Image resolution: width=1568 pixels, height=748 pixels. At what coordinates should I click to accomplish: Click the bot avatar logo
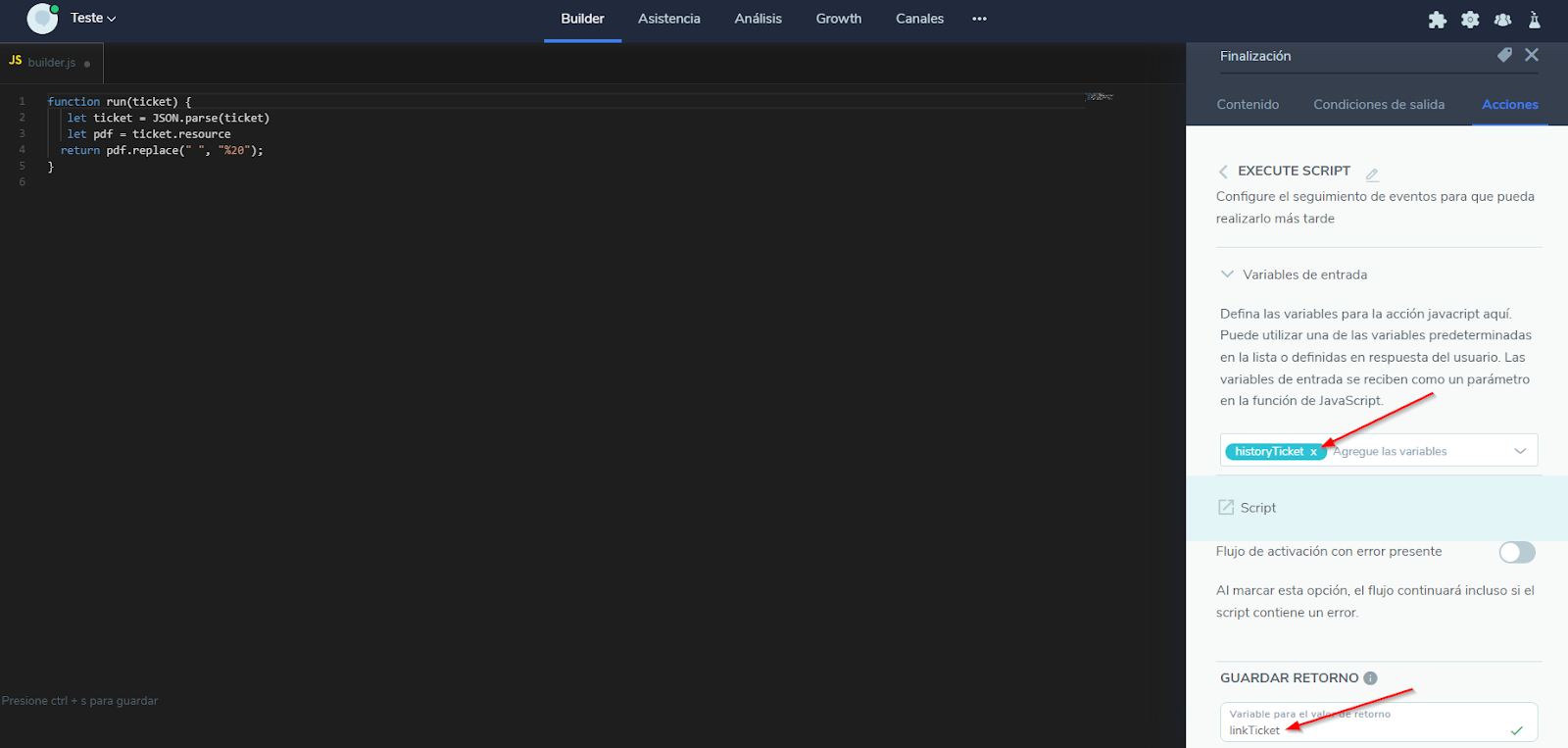(42, 19)
